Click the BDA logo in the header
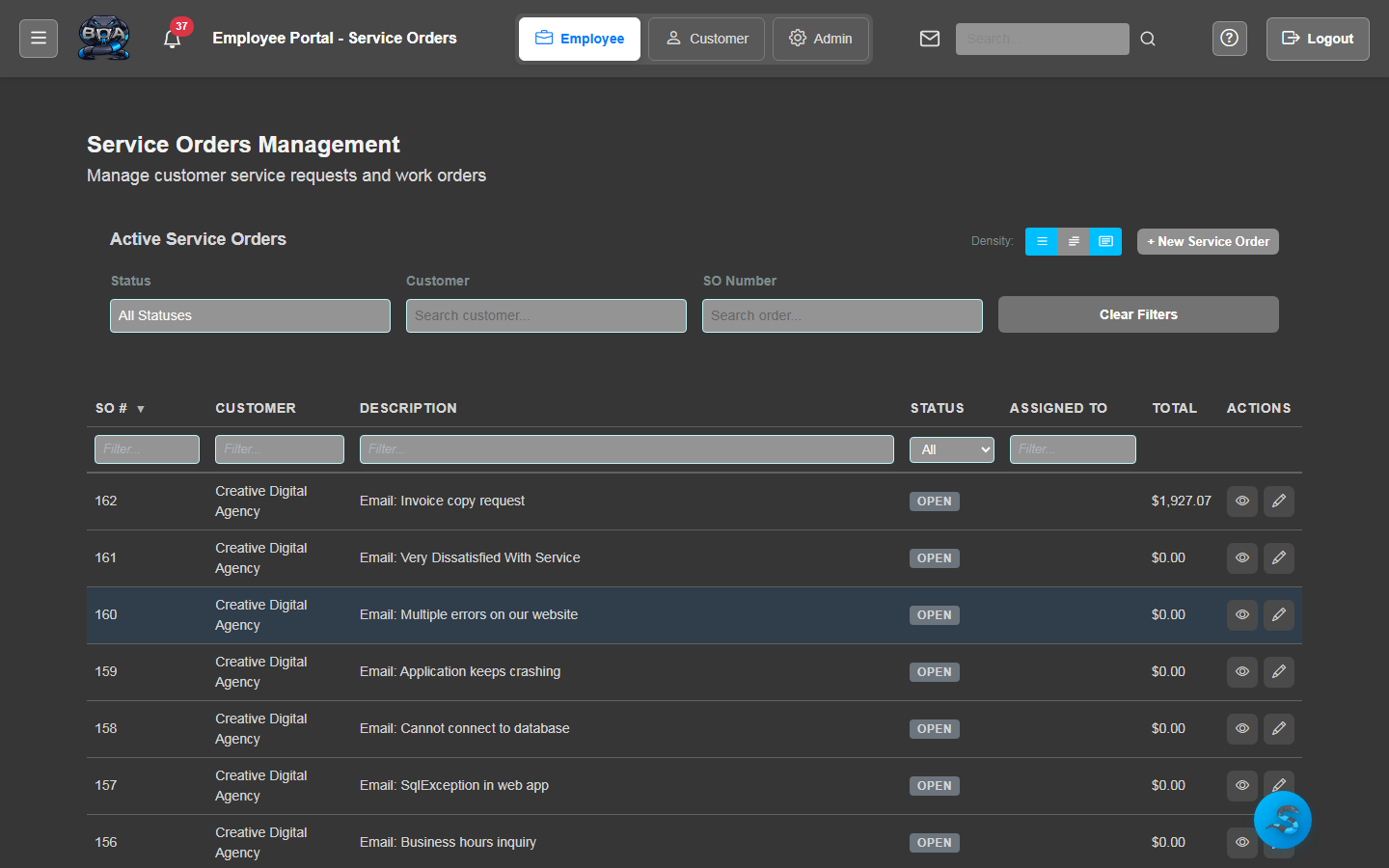 [104, 39]
